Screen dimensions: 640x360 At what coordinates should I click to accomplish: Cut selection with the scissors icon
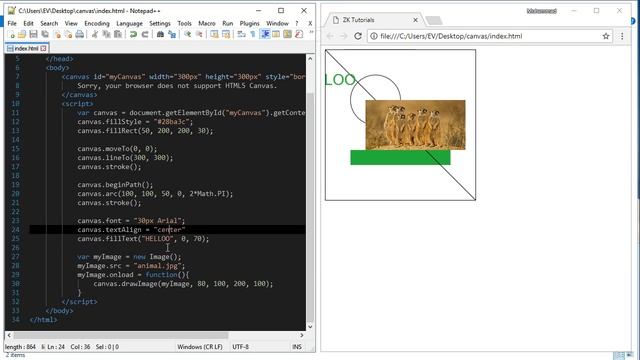point(94,35)
